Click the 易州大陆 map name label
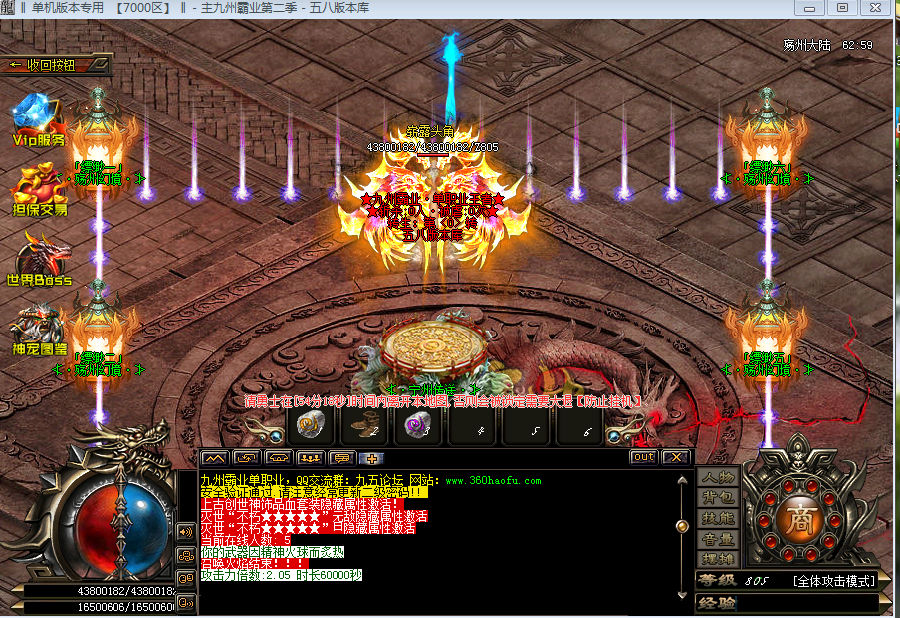The image size is (900, 618). (x=806, y=45)
